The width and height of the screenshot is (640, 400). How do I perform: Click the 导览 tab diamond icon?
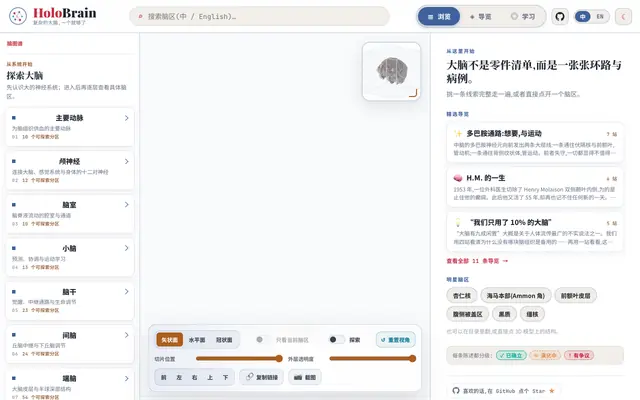[472, 17]
